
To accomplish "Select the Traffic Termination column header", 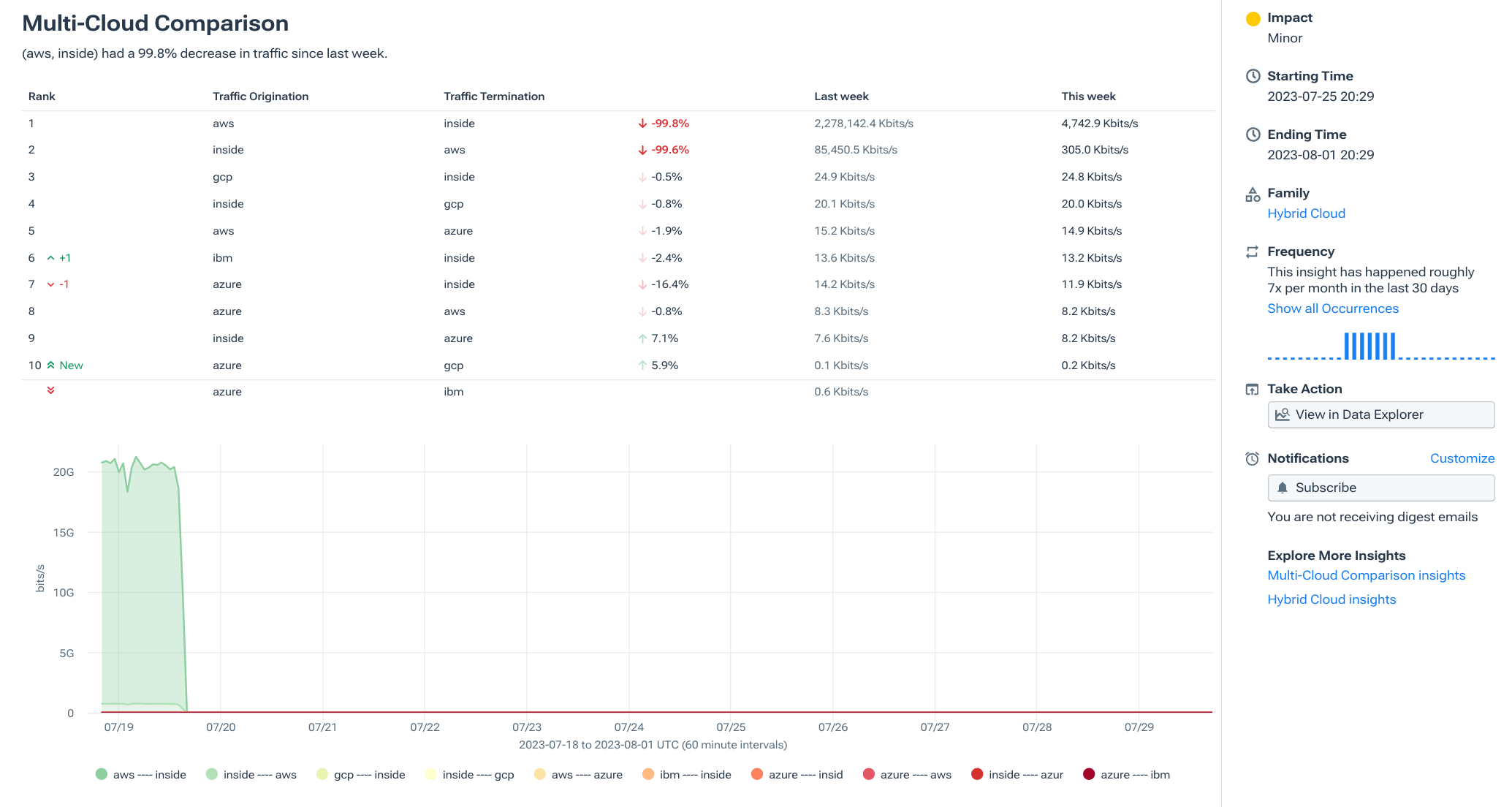I will 494,96.
